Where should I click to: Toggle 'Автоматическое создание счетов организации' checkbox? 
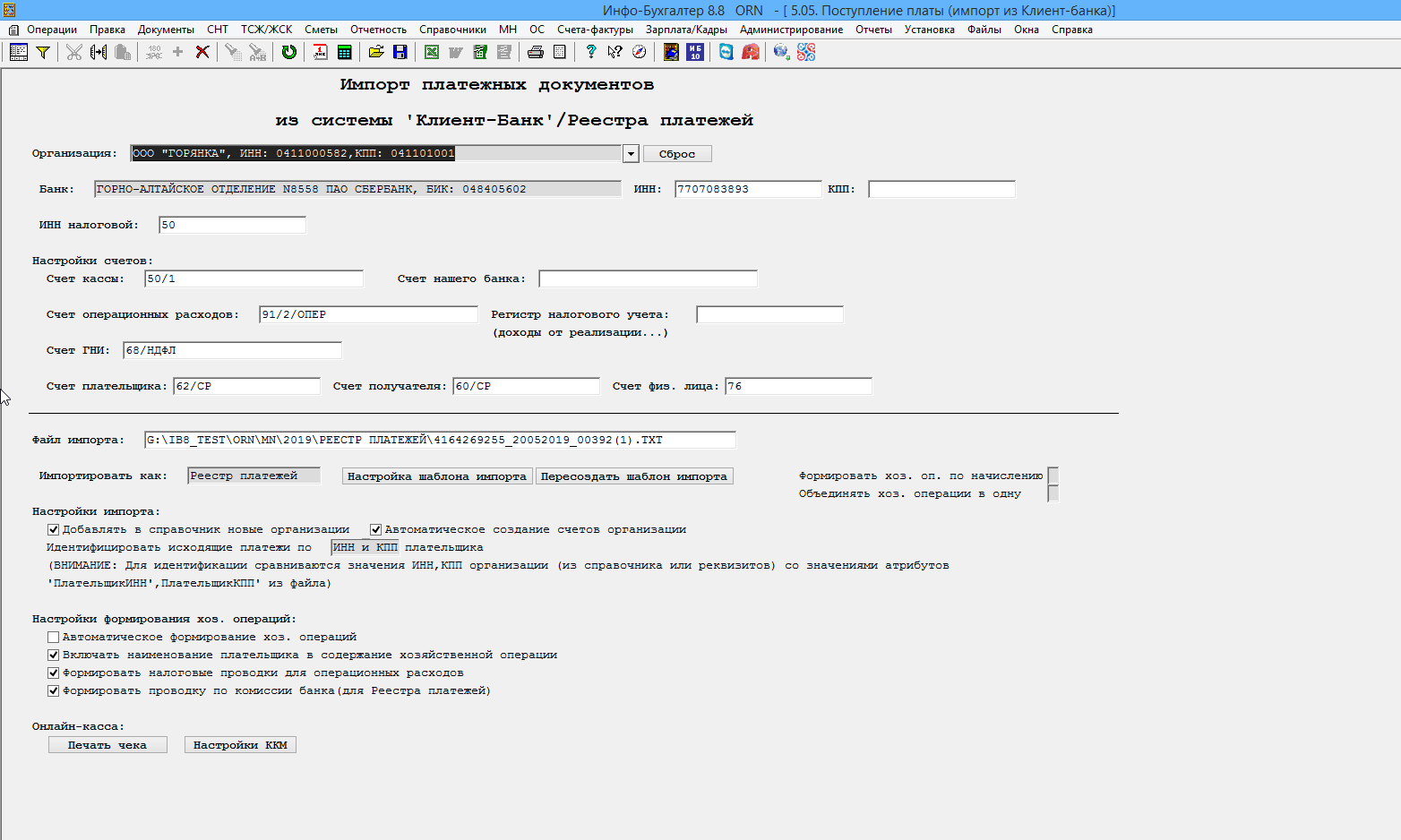click(x=375, y=529)
